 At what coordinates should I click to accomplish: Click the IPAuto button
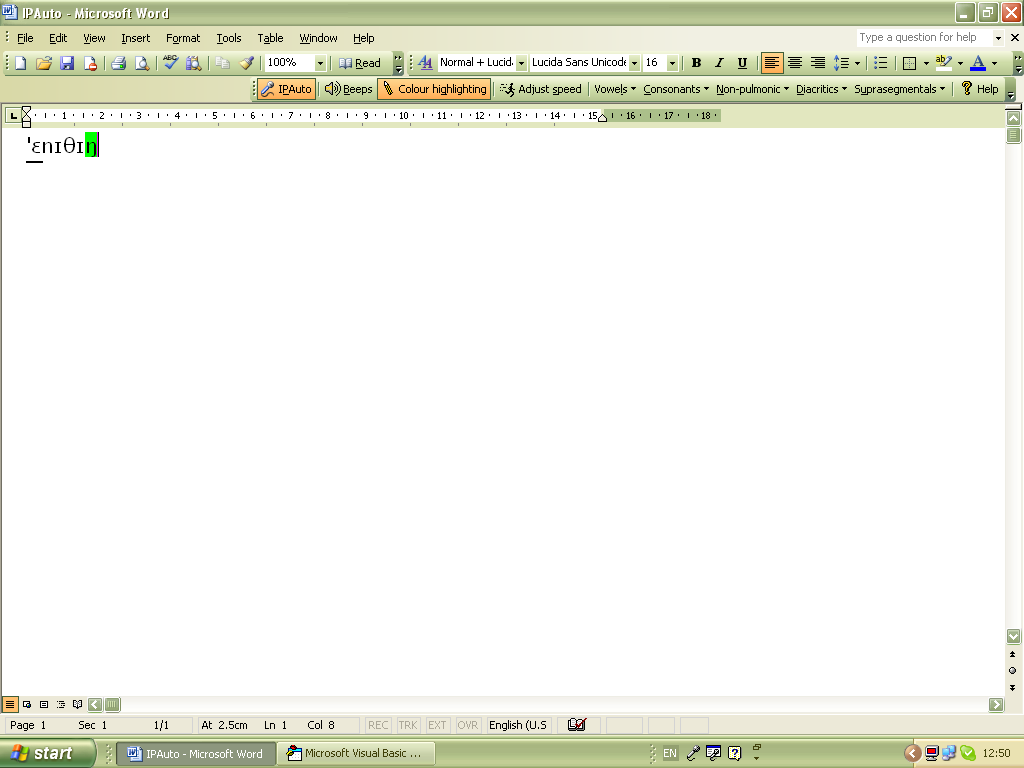coord(285,89)
